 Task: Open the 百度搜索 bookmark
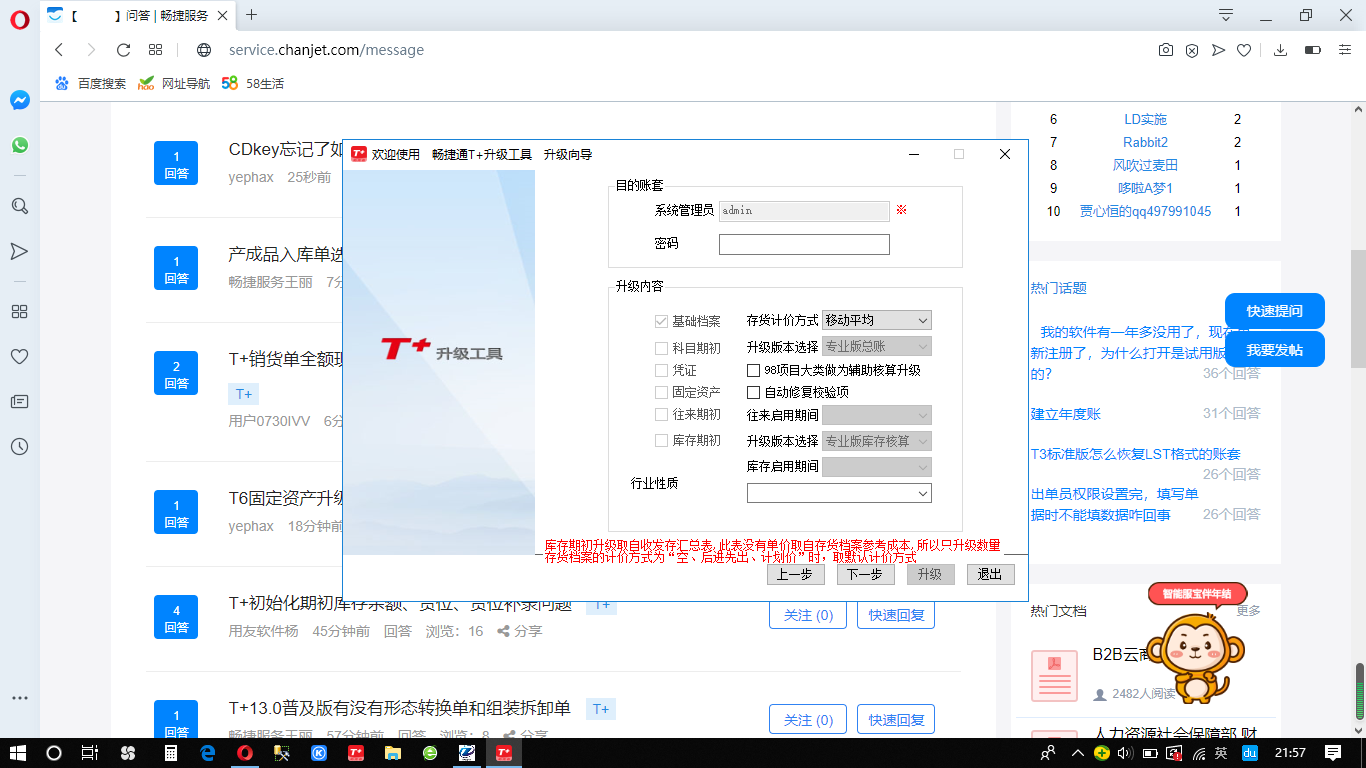coord(90,83)
